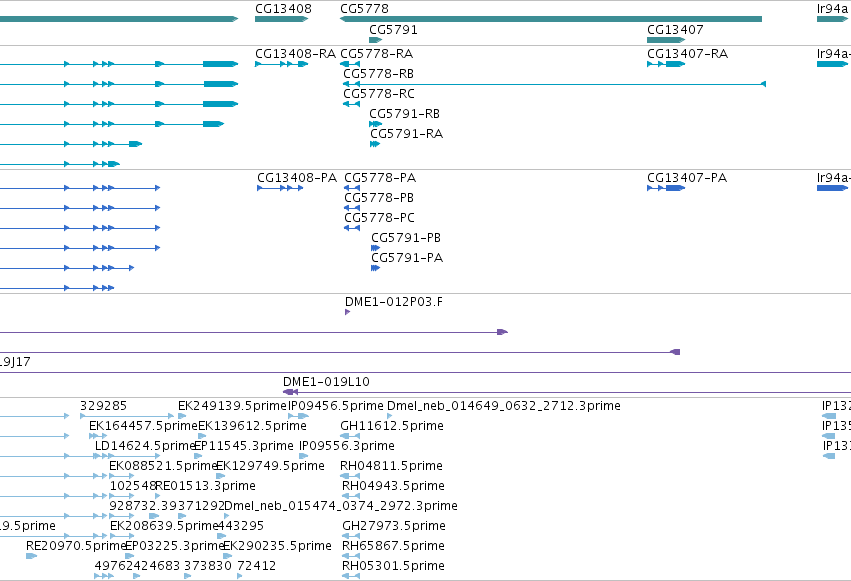Viewport: 851px width, 581px height.
Task: Select Dmel_neb_015474_0374_2972.3prime label
Action: (341, 506)
